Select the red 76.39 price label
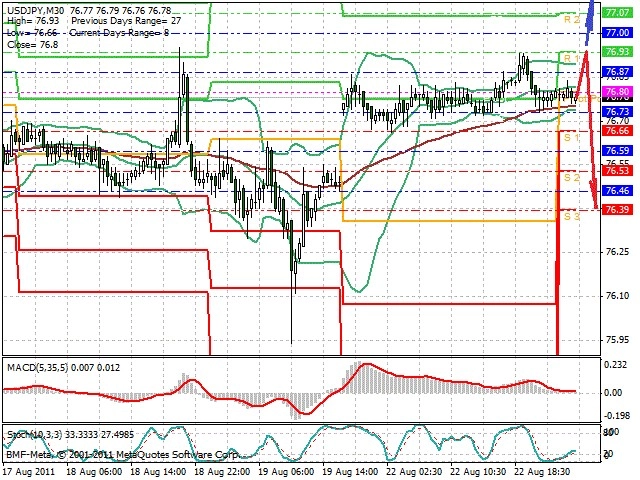 click(x=618, y=210)
